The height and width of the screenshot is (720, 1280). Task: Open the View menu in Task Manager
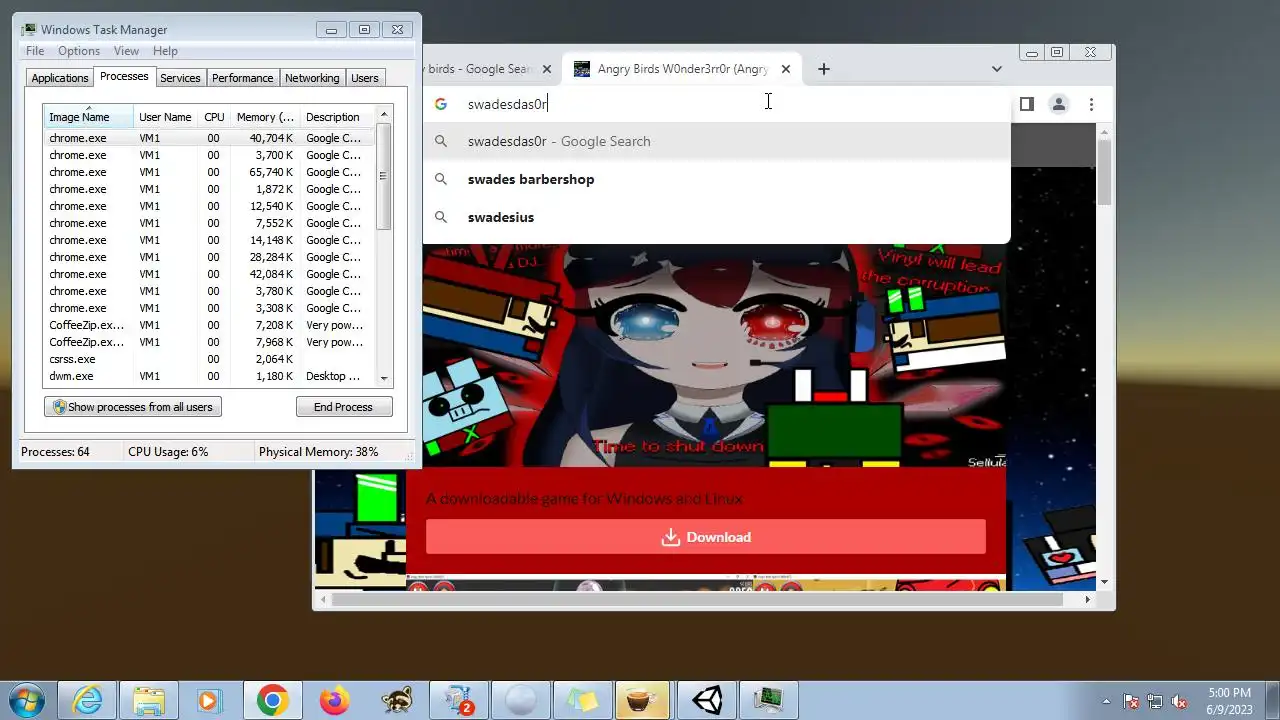[126, 51]
